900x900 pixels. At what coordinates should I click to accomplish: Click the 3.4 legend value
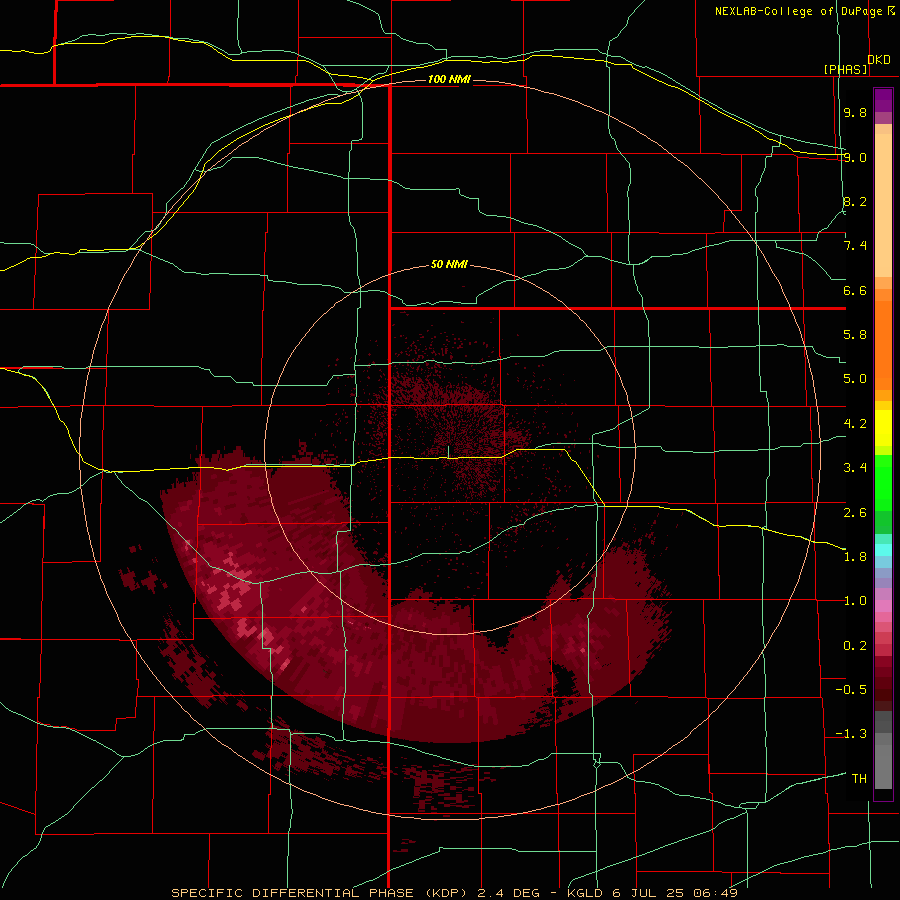pyautogui.click(x=855, y=468)
